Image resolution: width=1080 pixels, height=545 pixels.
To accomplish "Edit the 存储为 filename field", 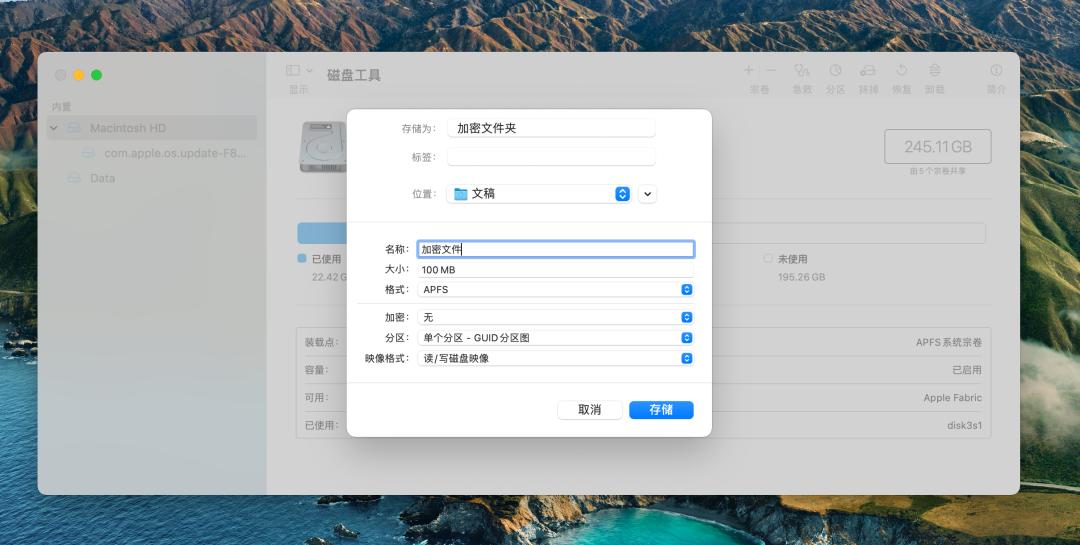I will coord(551,128).
